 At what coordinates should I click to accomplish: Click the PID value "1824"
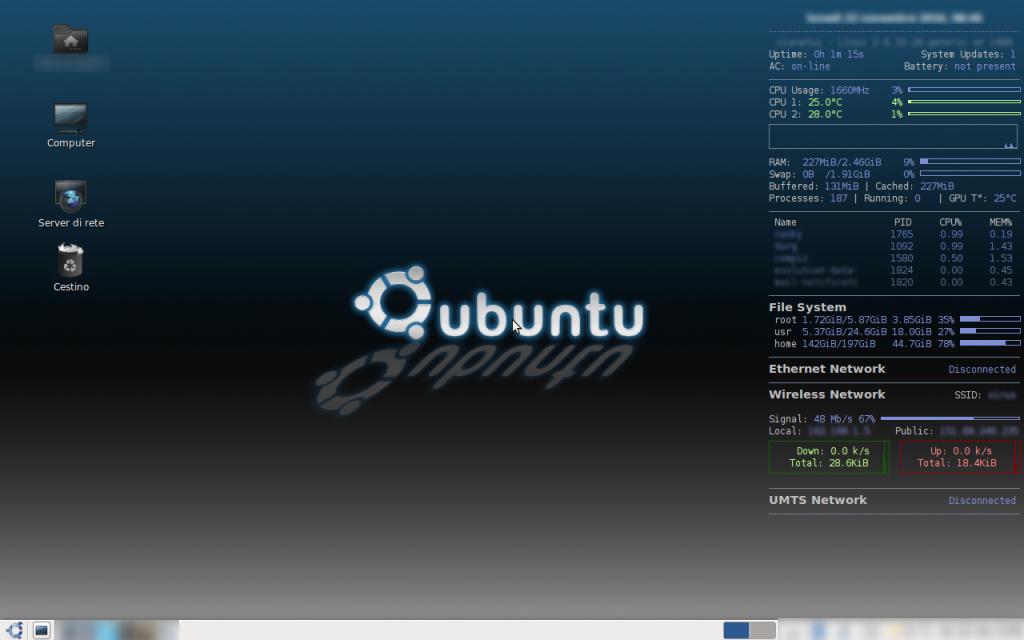tap(901, 270)
